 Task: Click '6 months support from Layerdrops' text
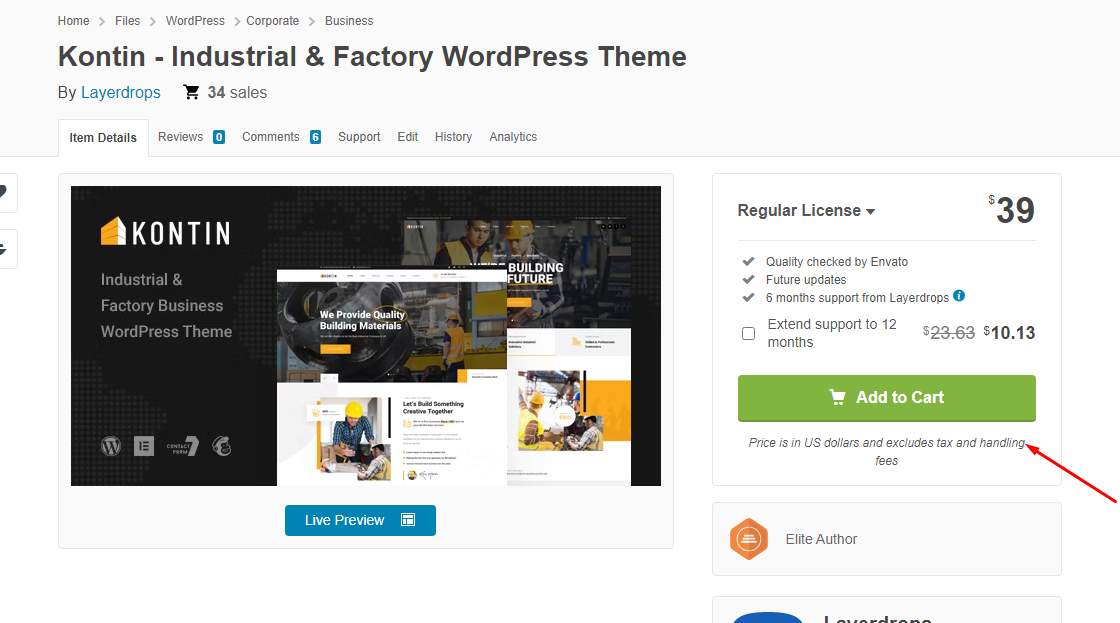point(857,297)
